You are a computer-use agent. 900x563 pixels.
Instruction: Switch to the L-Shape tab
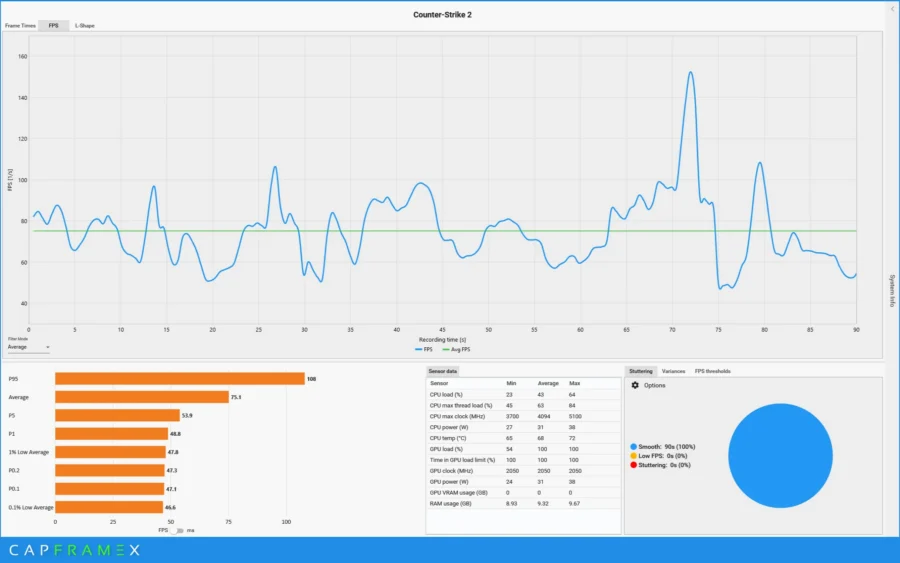coord(84,26)
